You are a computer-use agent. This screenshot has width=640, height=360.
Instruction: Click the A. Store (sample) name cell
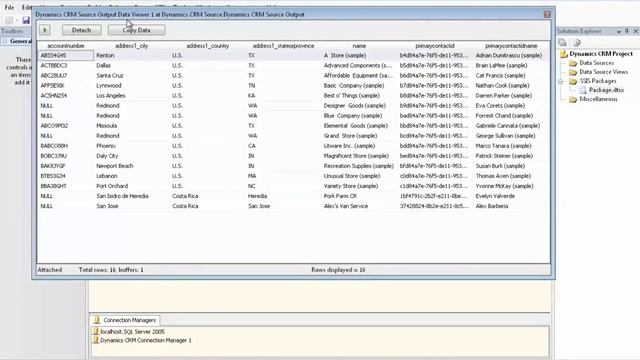pos(359,55)
